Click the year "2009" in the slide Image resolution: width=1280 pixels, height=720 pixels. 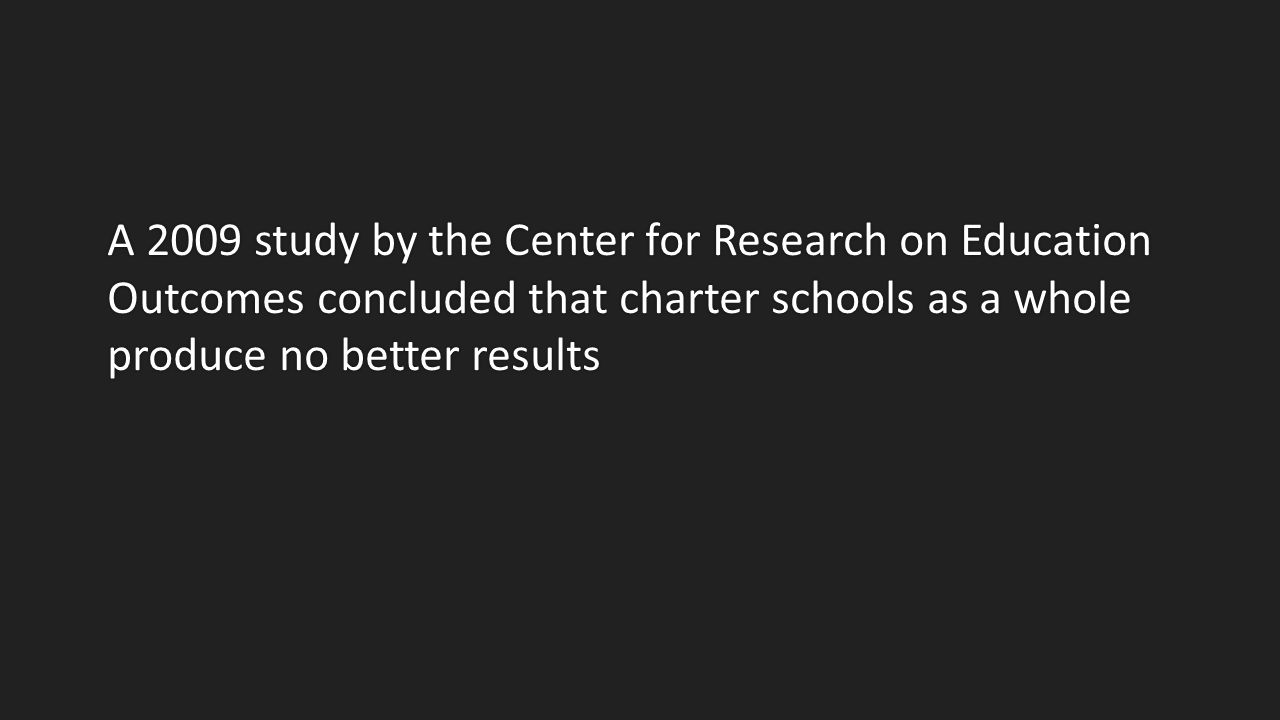[193, 241]
